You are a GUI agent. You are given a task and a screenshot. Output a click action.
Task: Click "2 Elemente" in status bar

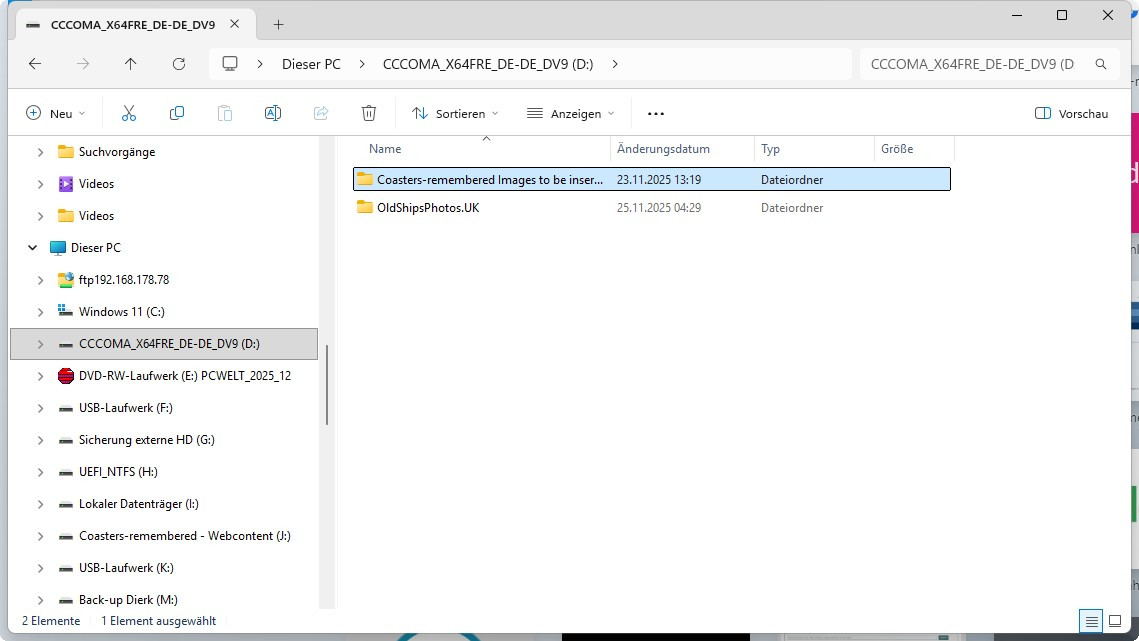[51, 621]
